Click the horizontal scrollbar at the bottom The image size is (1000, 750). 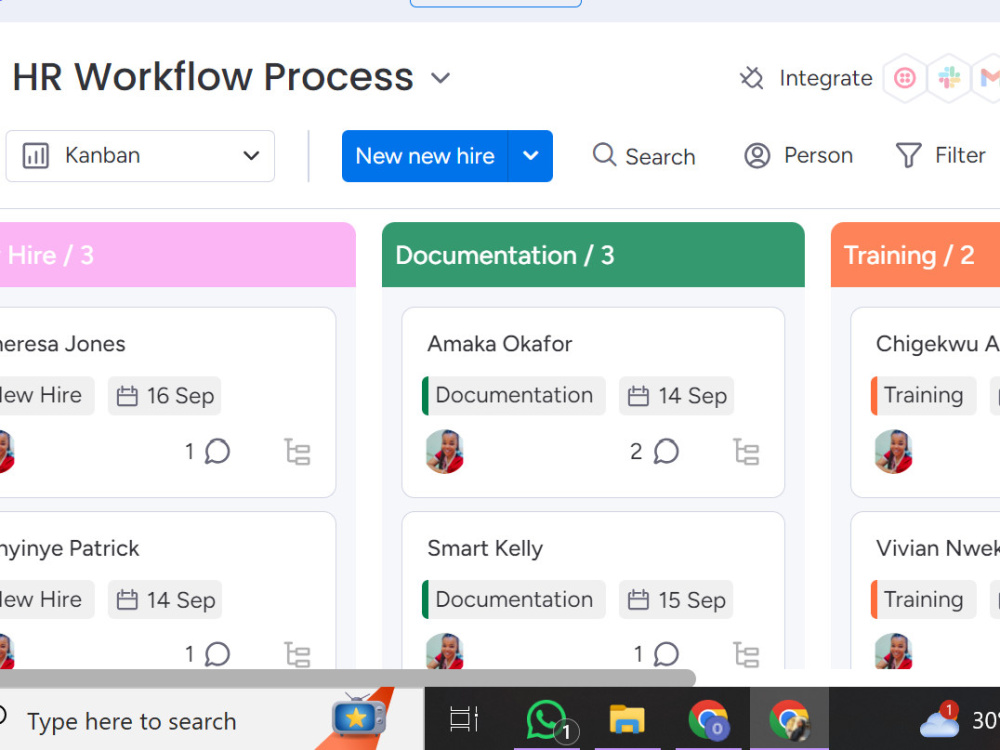coord(350,678)
